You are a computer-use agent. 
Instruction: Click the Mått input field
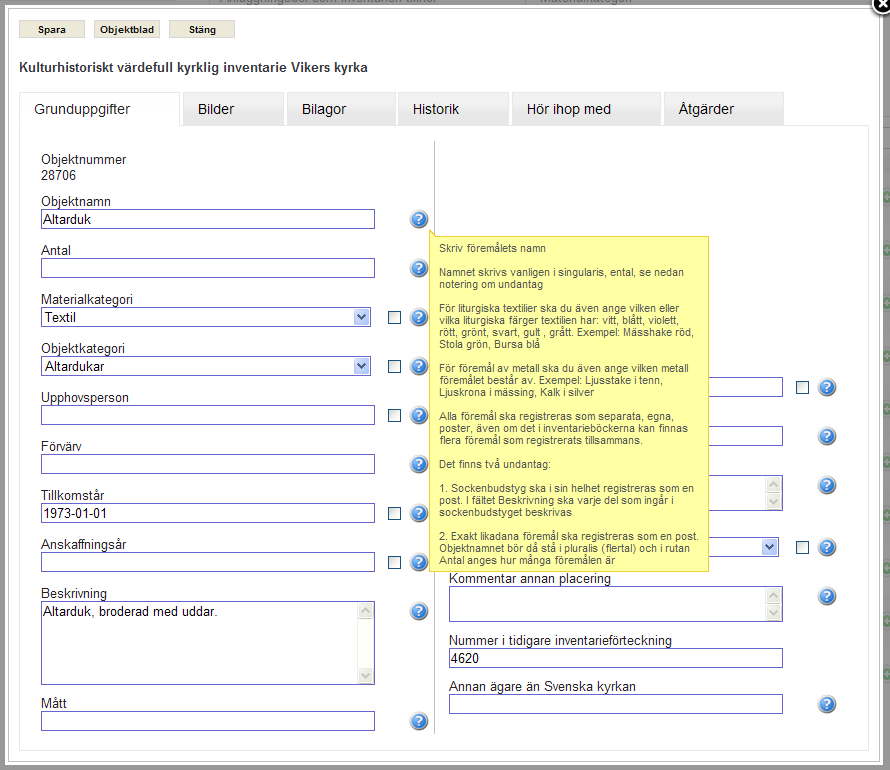pos(208,721)
